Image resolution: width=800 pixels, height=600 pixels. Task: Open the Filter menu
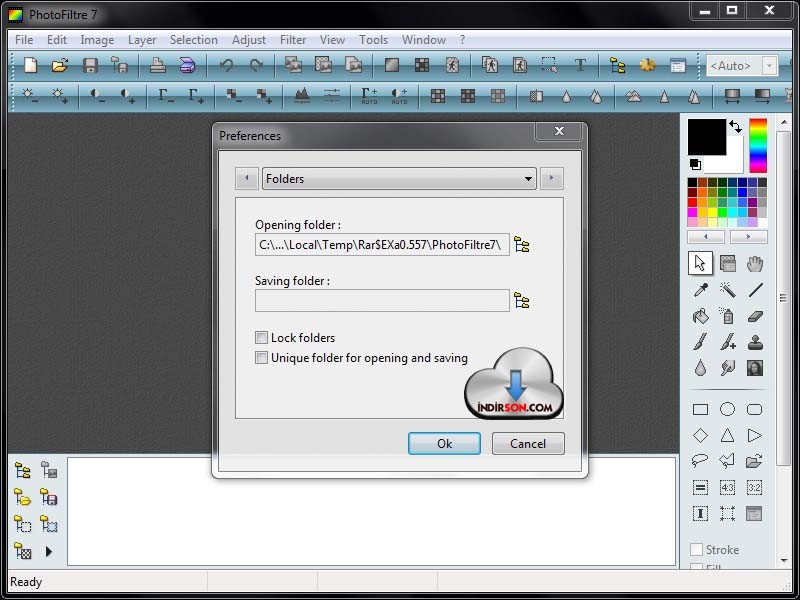[293, 40]
